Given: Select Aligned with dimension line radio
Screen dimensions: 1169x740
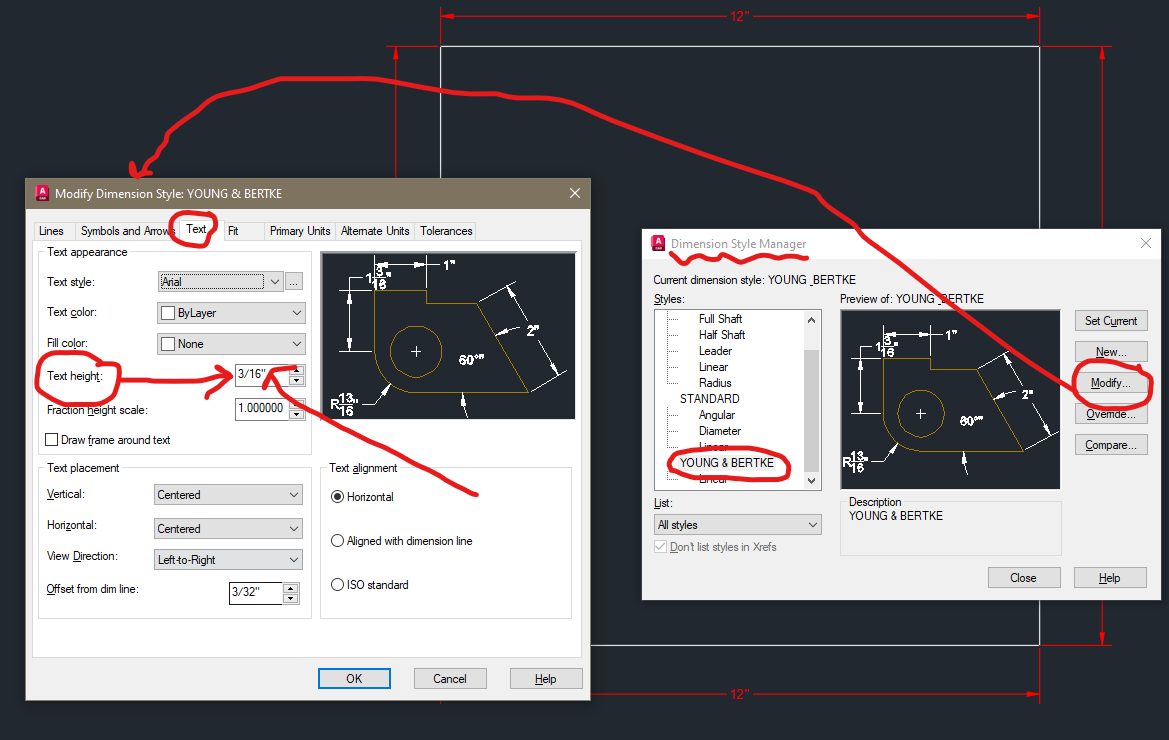Looking at the screenshot, I should tap(338, 541).
